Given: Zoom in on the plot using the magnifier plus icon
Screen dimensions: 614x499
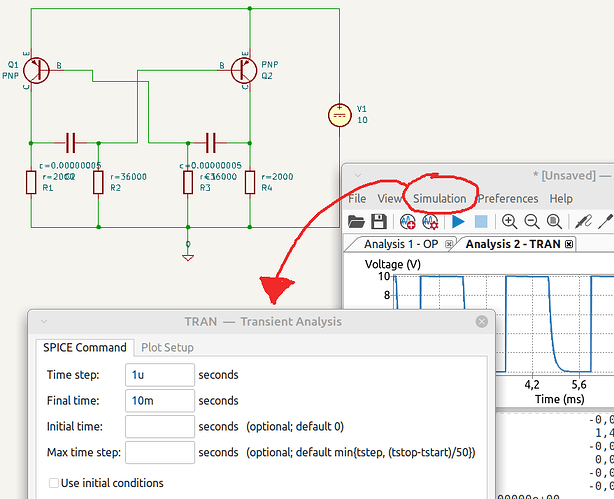Looking at the screenshot, I should tap(509, 222).
